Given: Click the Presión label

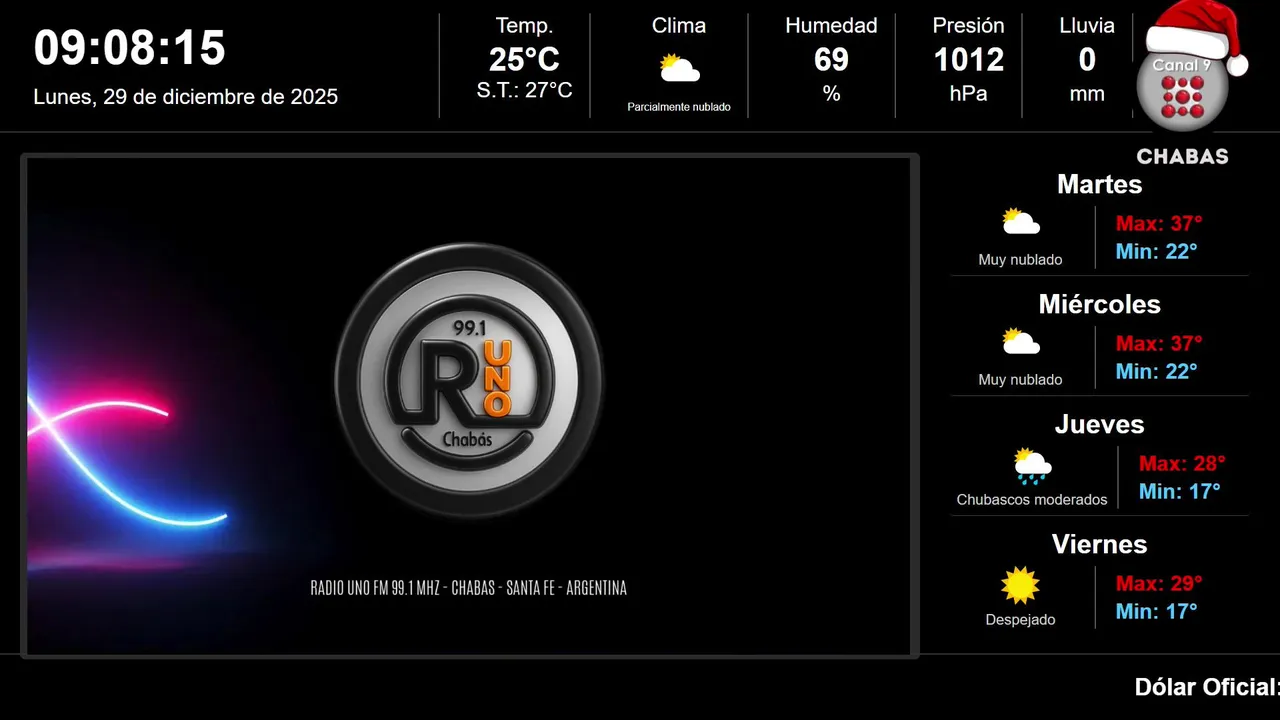Looking at the screenshot, I should click(968, 26).
